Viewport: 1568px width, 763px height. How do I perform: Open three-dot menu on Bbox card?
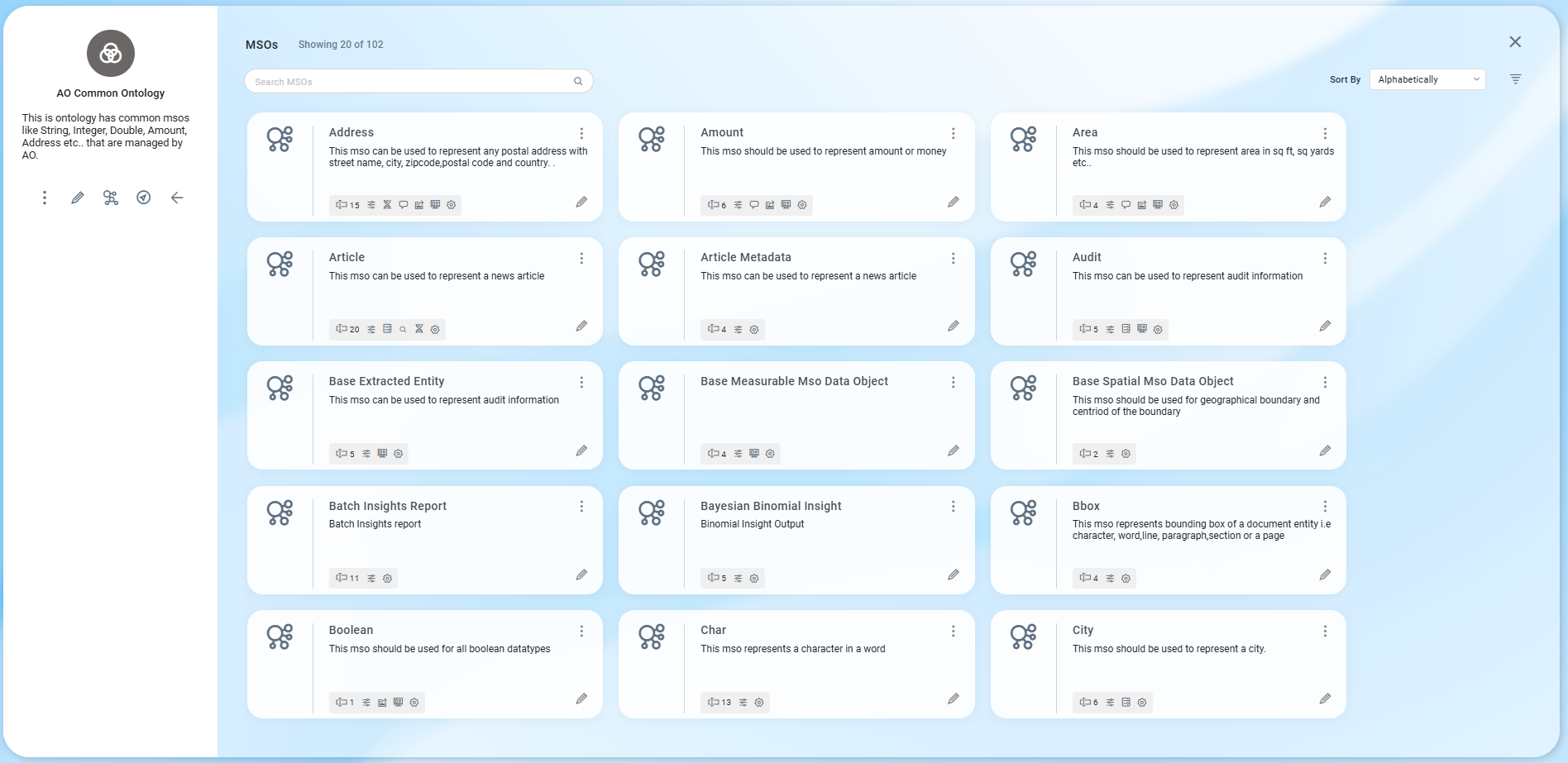1325,506
